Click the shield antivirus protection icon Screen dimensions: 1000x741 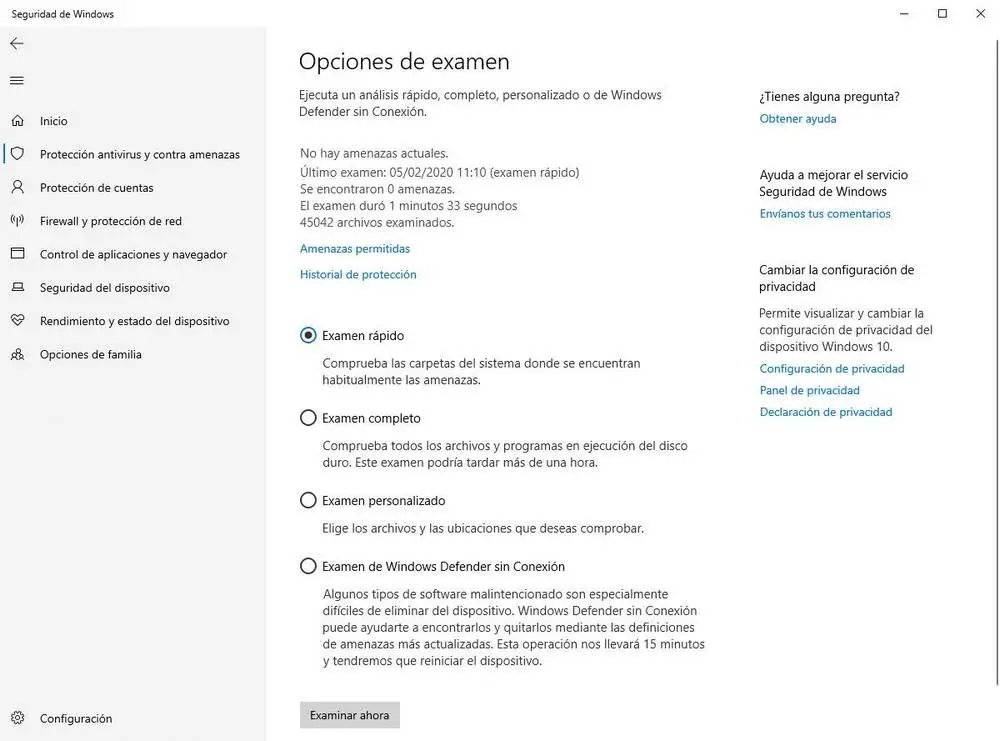[18, 154]
